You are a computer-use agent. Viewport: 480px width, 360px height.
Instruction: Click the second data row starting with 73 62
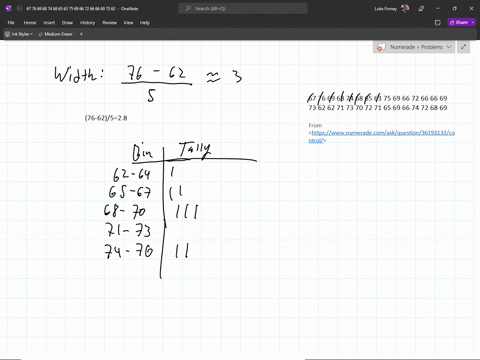point(378,108)
